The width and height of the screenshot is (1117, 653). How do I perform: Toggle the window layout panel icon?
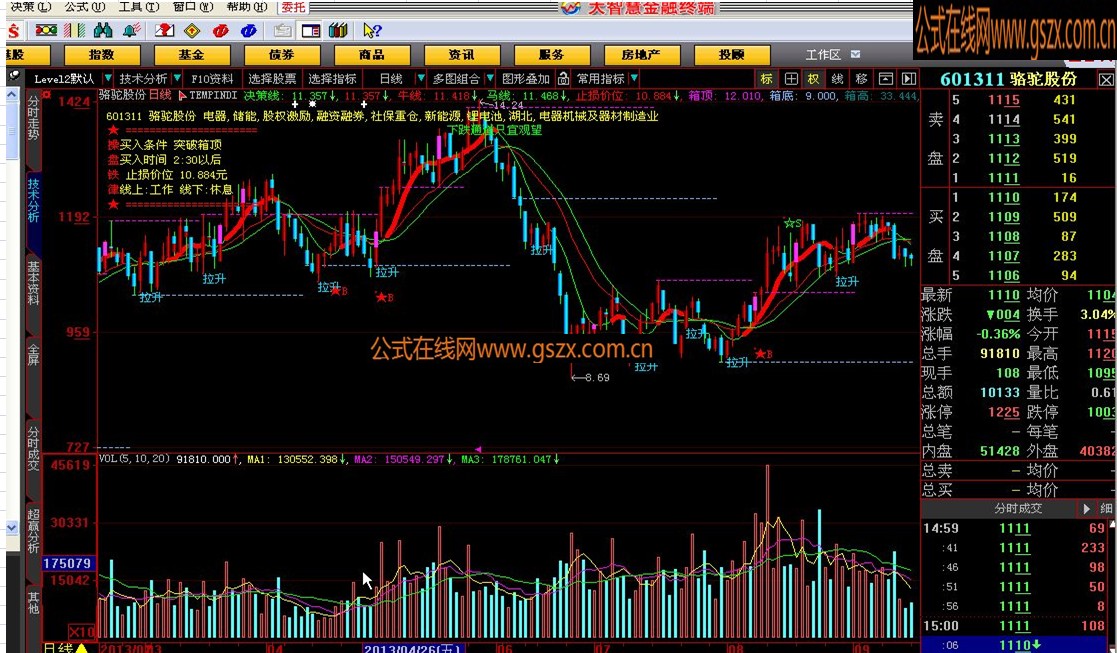tap(311, 31)
